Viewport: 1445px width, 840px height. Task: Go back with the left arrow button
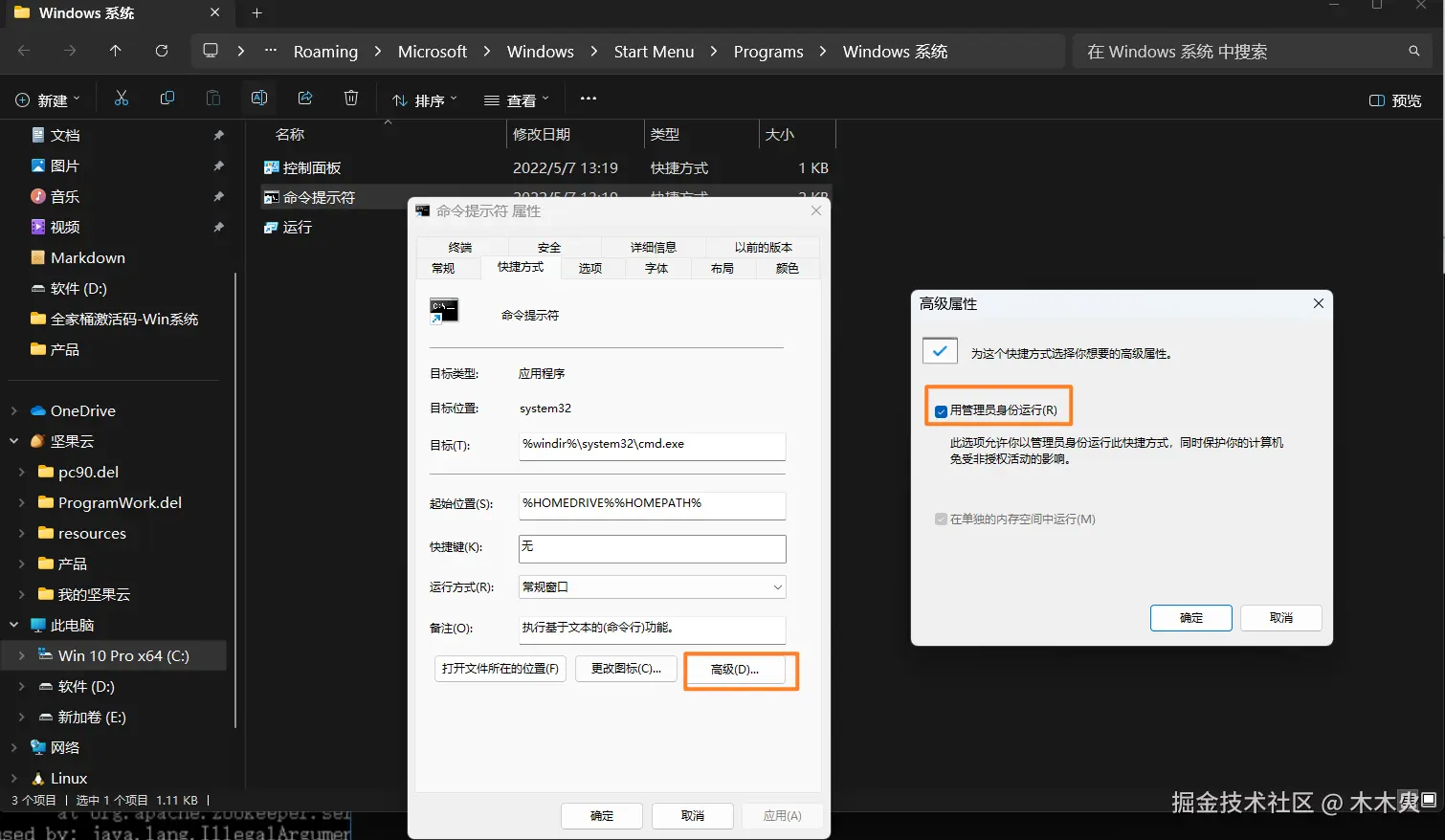tap(24, 51)
